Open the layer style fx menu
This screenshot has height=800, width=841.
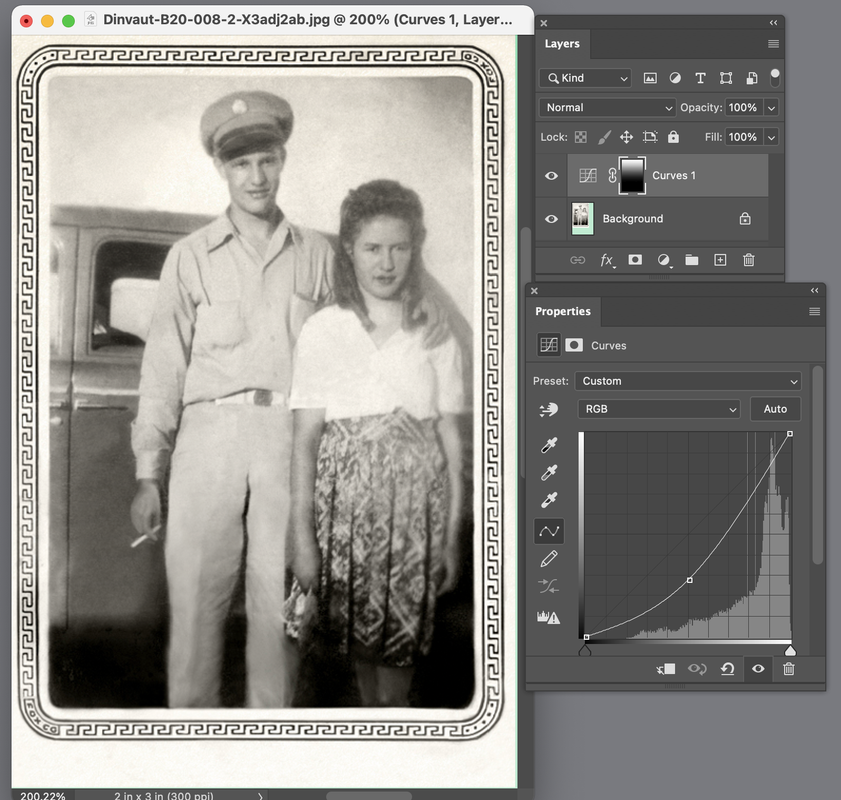point(606,260)
